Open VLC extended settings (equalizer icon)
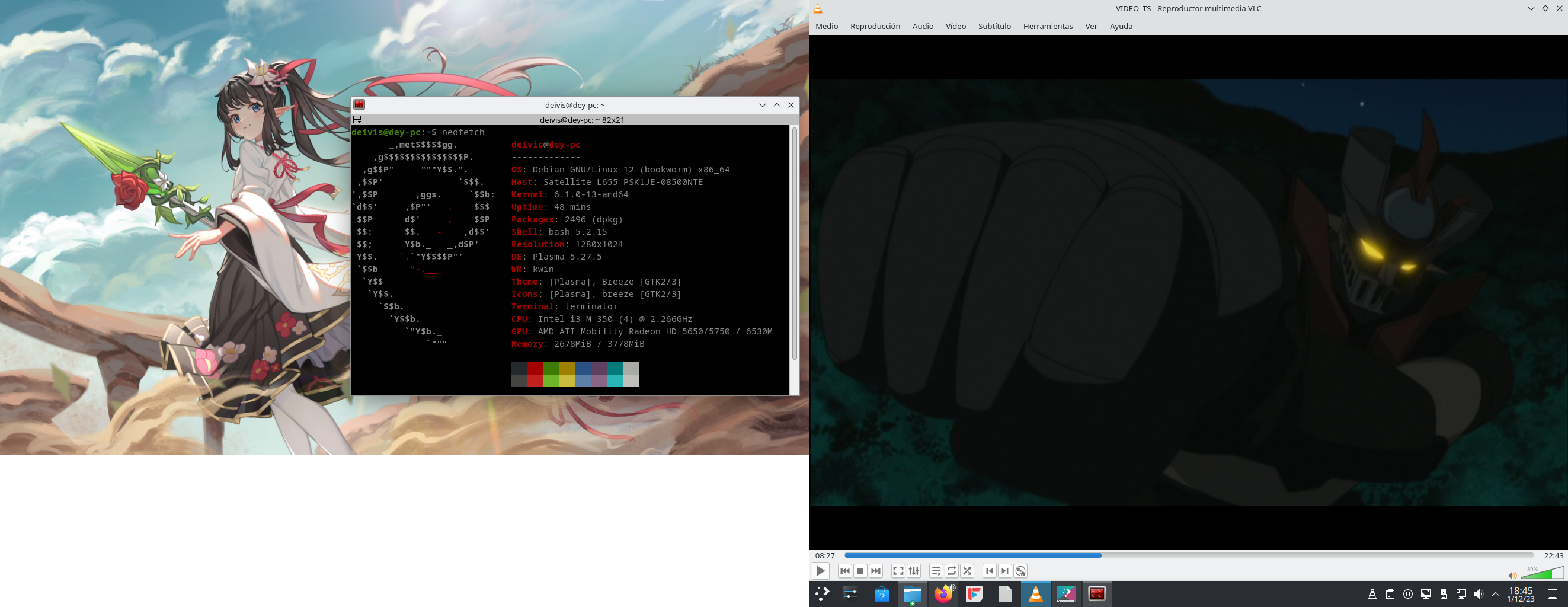This screenshot has height=607, width=1568. click(x=914, y=571)
